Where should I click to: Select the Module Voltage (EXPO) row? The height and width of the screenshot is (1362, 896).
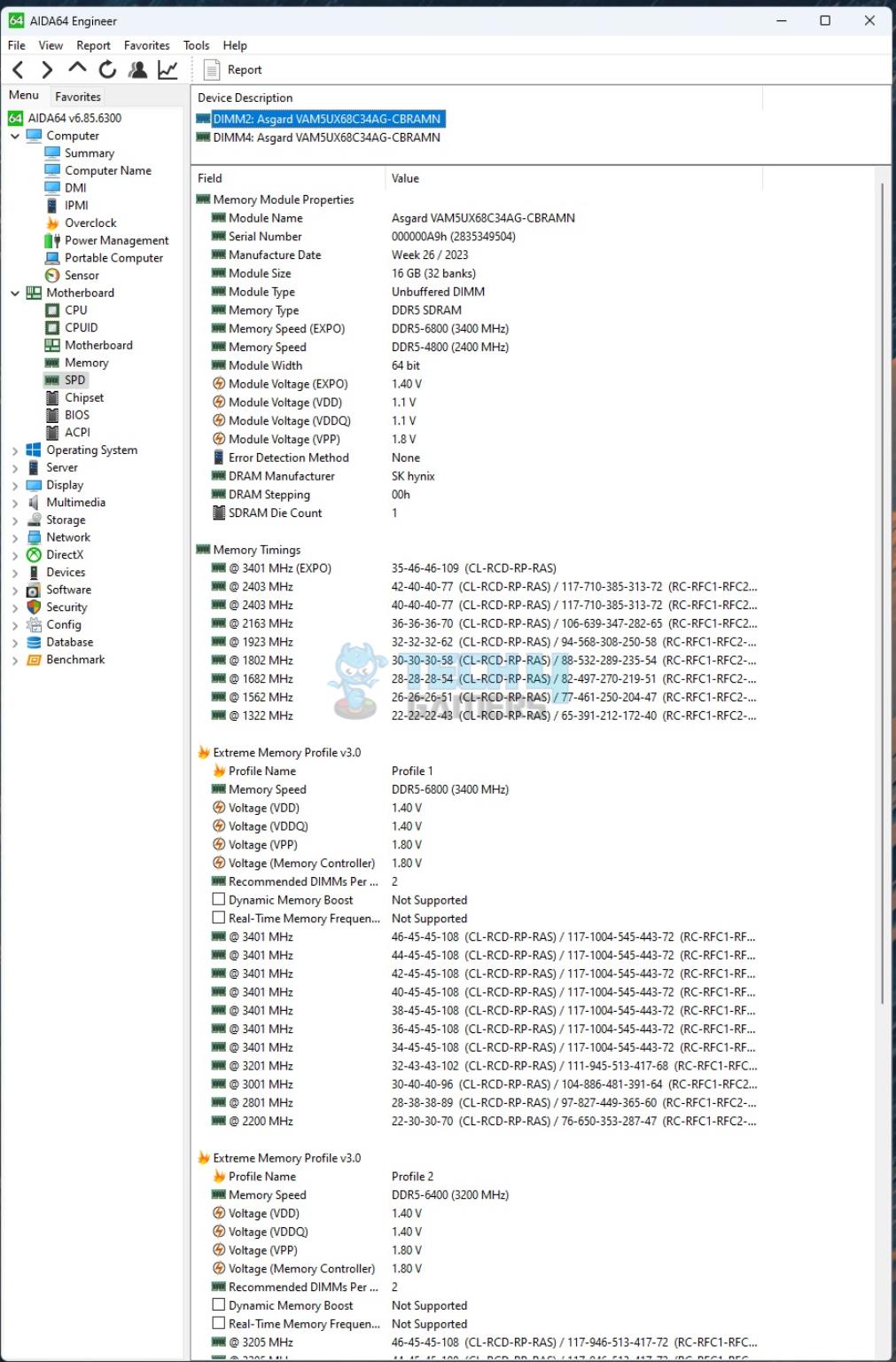point(475,384)
